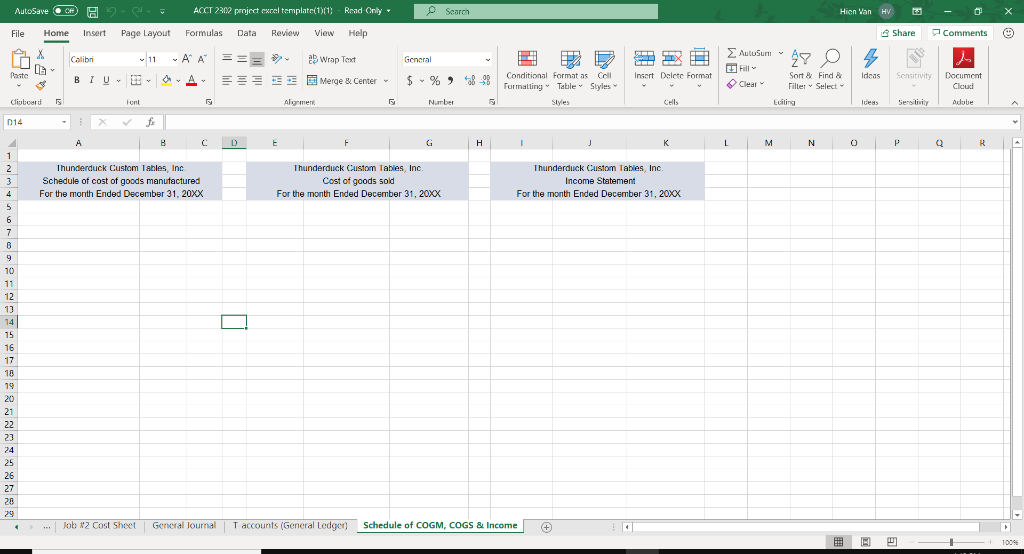Click the Format Painter brush icon

[40, 85]
